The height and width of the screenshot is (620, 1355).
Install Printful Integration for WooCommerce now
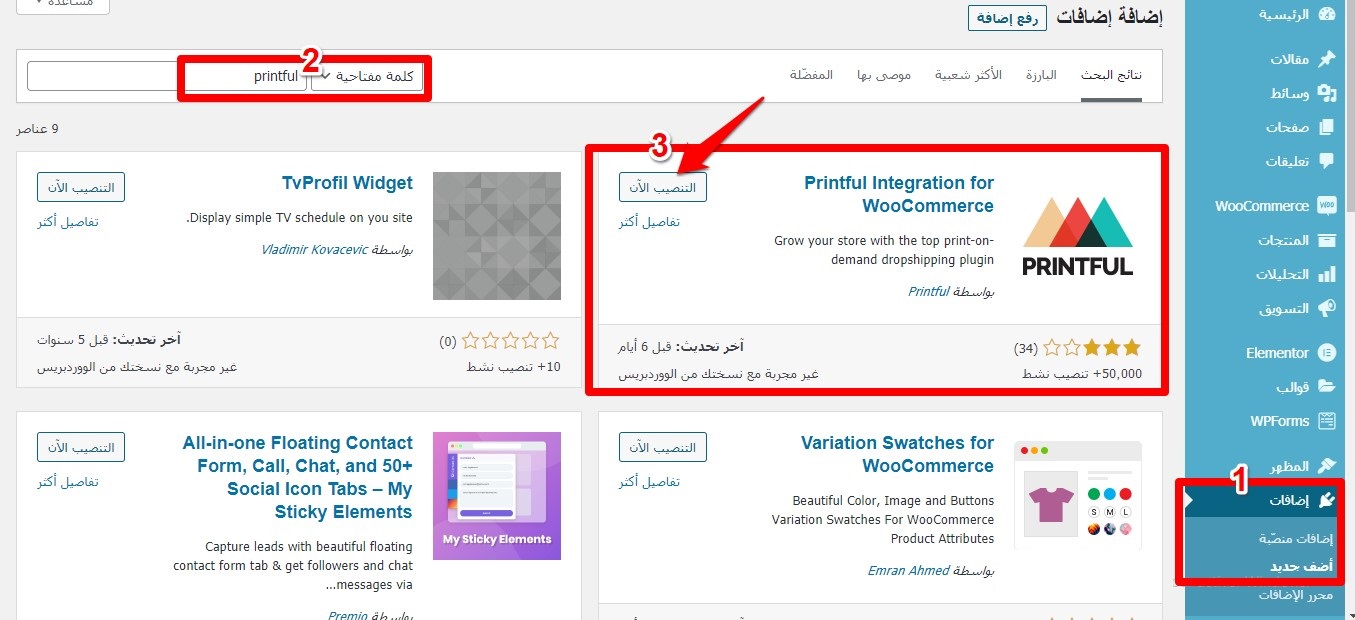tap(662, 187)
